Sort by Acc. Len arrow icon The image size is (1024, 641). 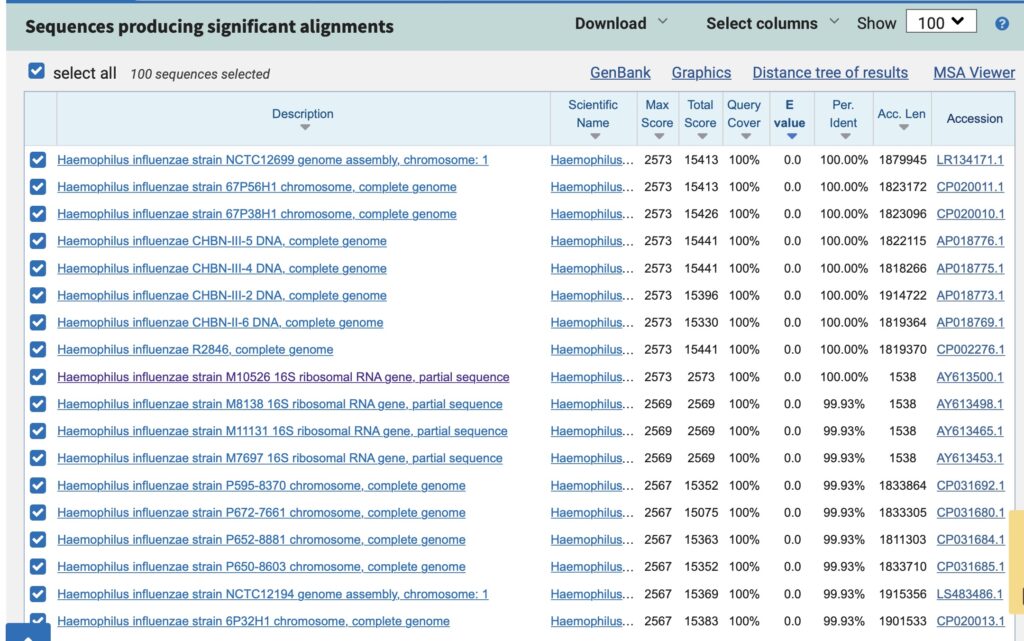tap(903, 127)
